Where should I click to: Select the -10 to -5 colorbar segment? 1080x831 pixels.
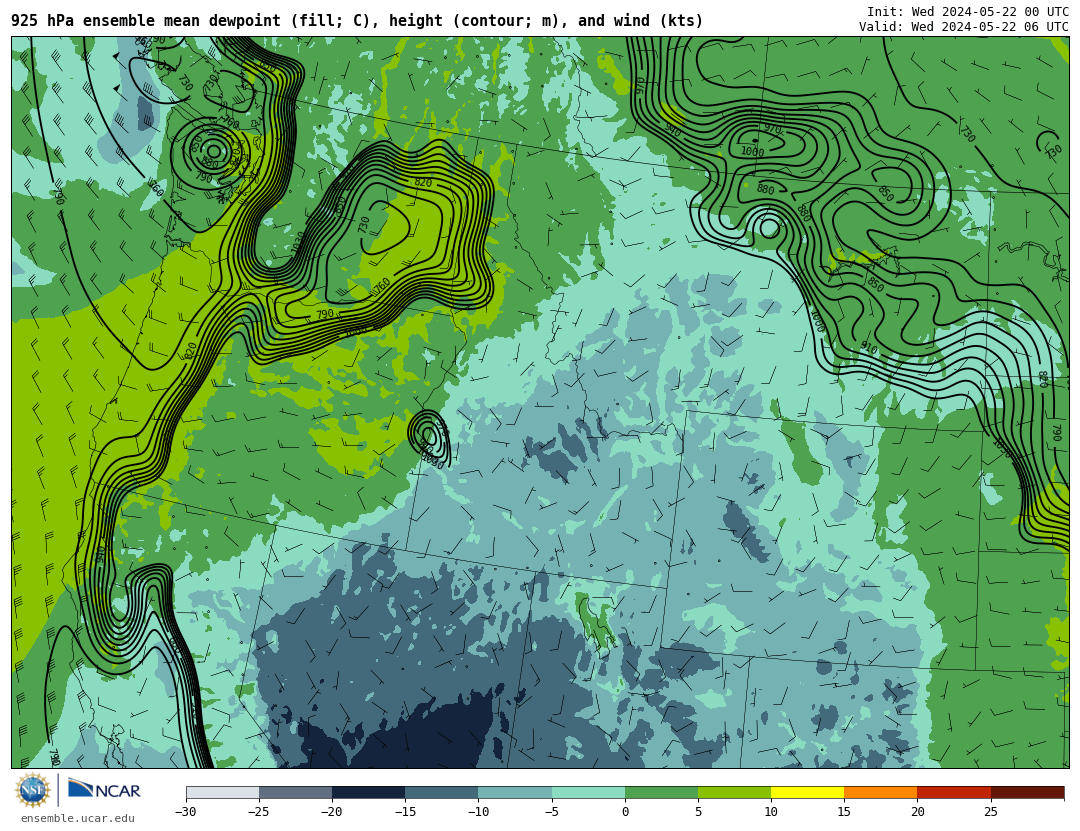(515, 792)
